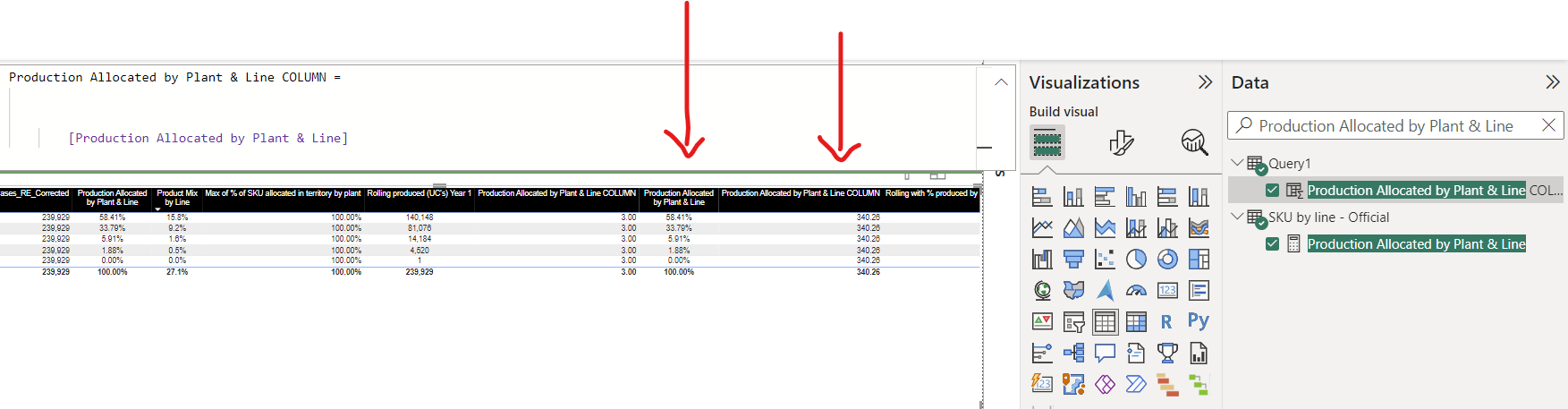Use the Metrics trophy visual

click(x=1167, y=353)
